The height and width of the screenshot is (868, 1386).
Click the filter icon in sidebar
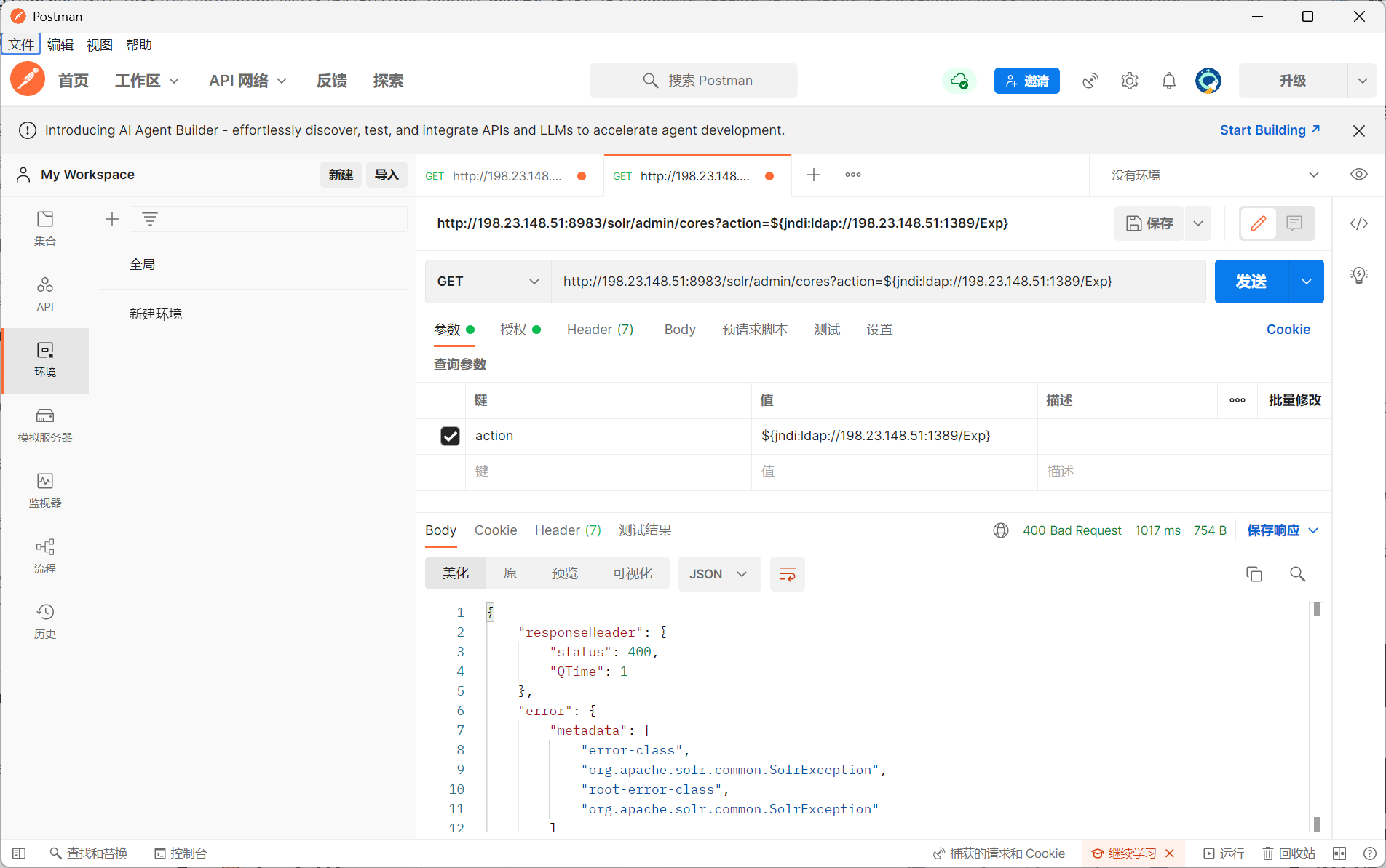[150, 219]
